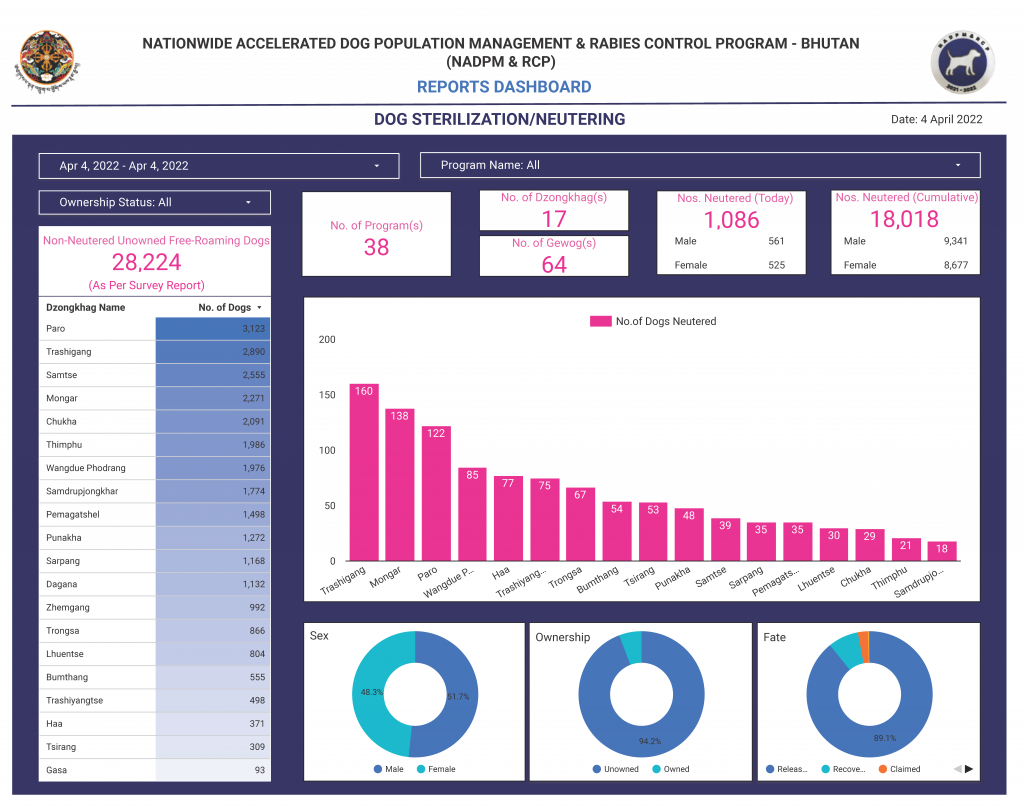The height and width of the screenshot is (807, 1024).
Task: Click the Trashigang row in dzongkhag table
Action: [x=155, y=352]
